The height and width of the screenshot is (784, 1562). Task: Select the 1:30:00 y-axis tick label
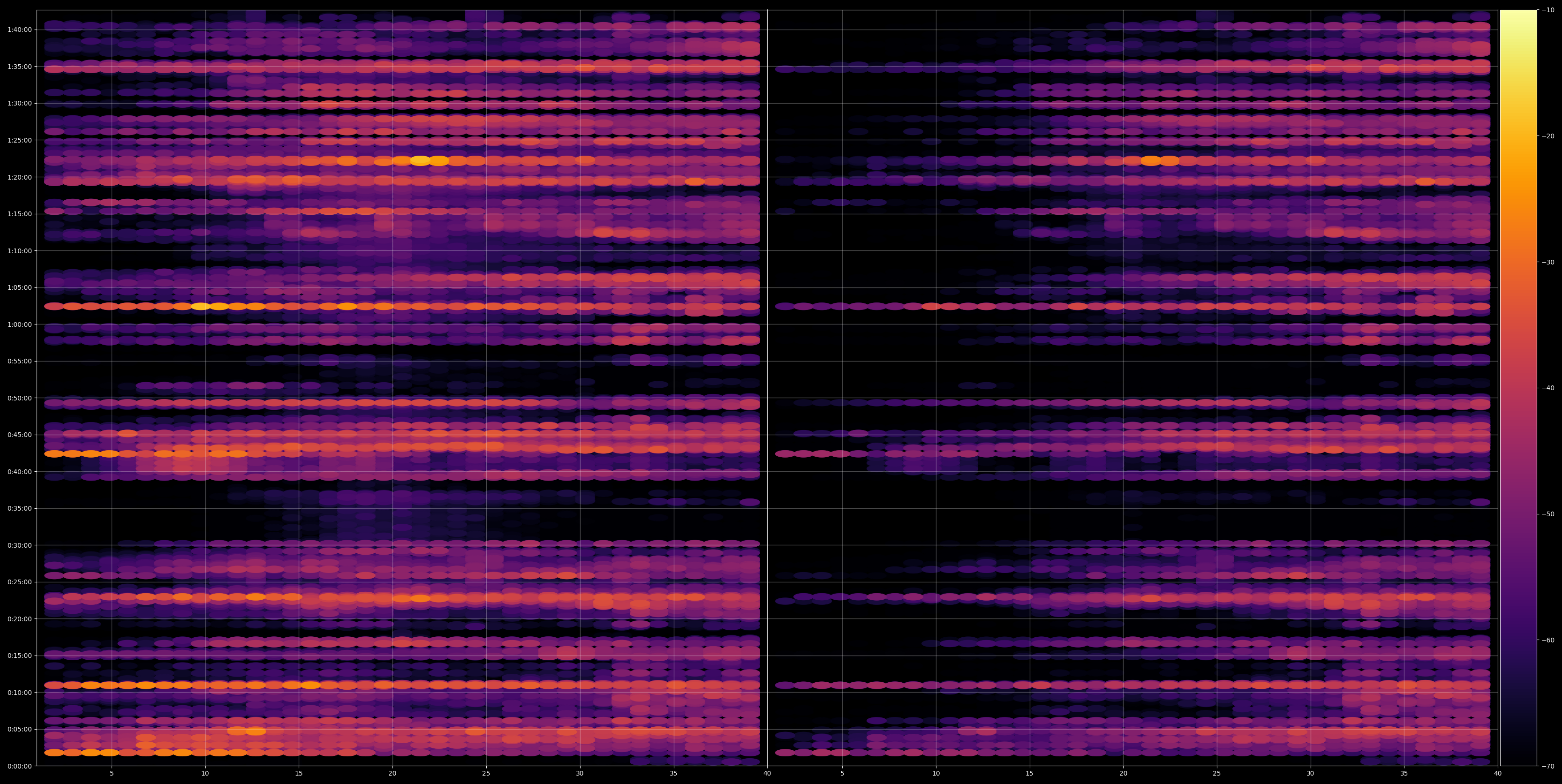coord(19,104)
